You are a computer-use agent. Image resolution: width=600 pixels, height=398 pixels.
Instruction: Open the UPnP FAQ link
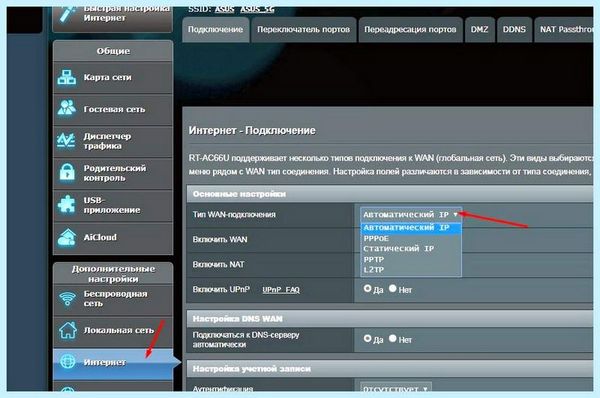(x=281, y=290)
